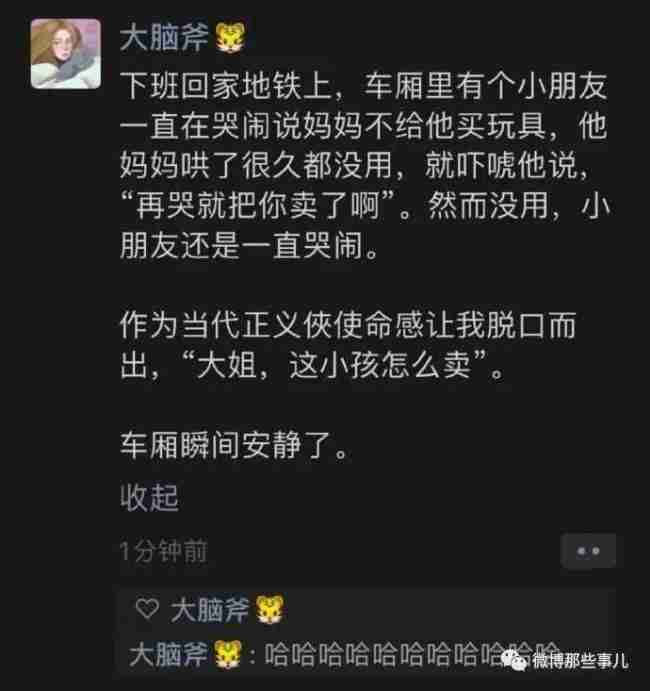Tap the 哈哈哈哈 comment text to reply
Viewport: 650px width, 691px height.
tap(412, 654)
